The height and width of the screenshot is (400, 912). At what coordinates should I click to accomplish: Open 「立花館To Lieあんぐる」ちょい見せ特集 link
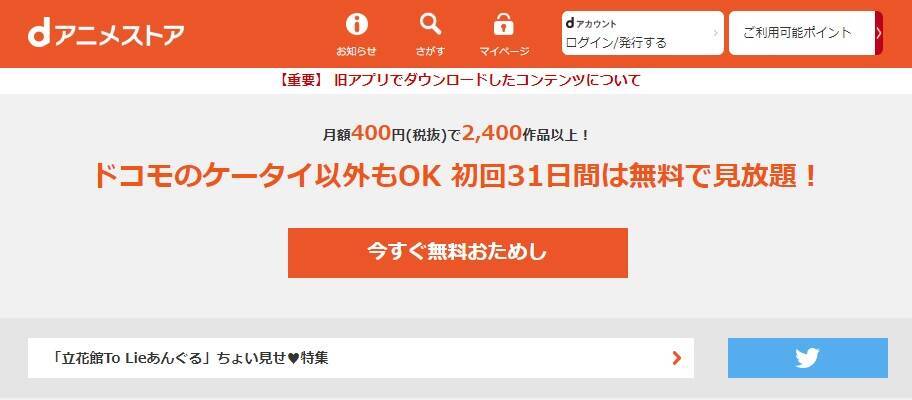tap(361, 358)
